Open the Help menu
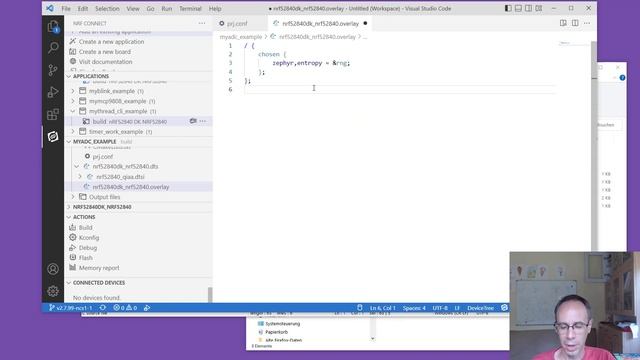The height and width of the screenshot is (360, 640). pyautogui.click(x=215, y=9)
